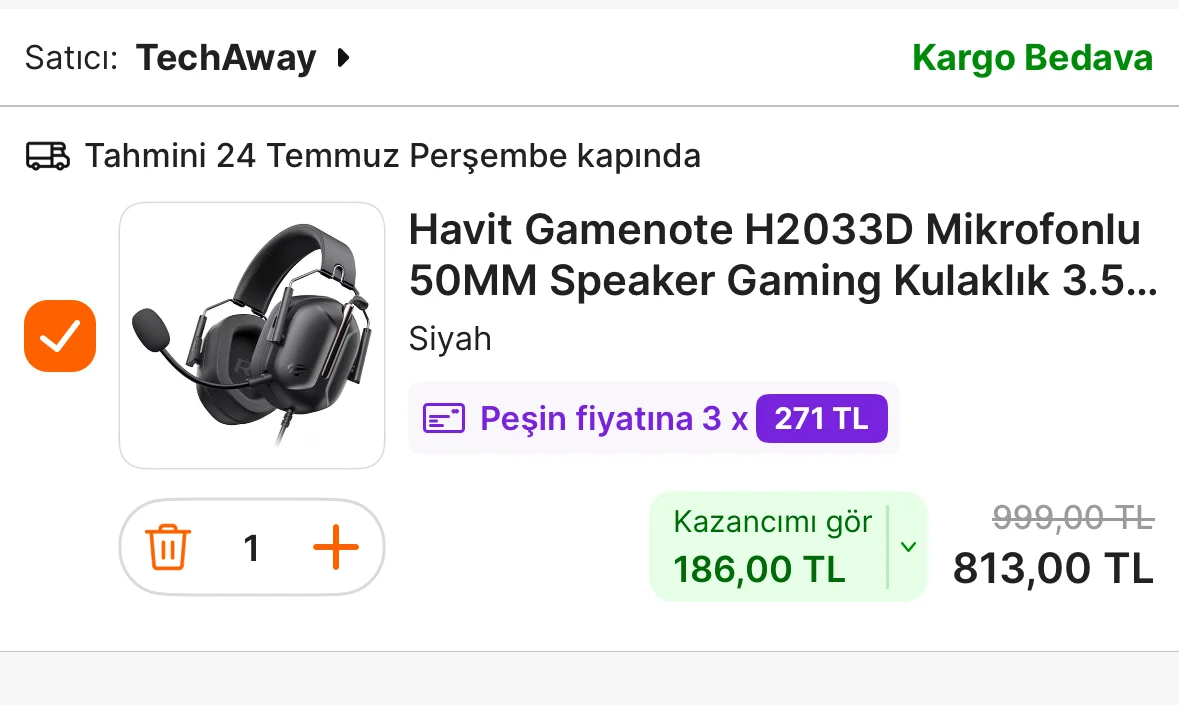Click the Siyah color variant text
This screenshot has height=712, width=1179.
click(450, 339)
